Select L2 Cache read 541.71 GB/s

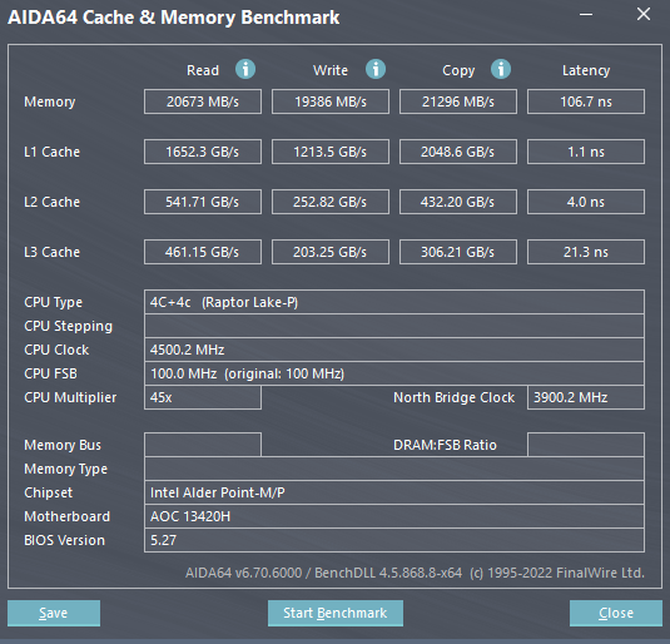tap(203, 202)
